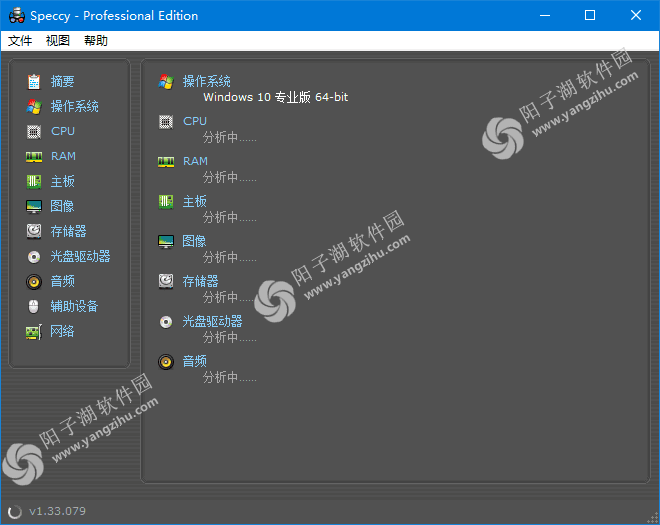Click the v1.33.079 version text

pyautogui.click(x=57, y=511)
